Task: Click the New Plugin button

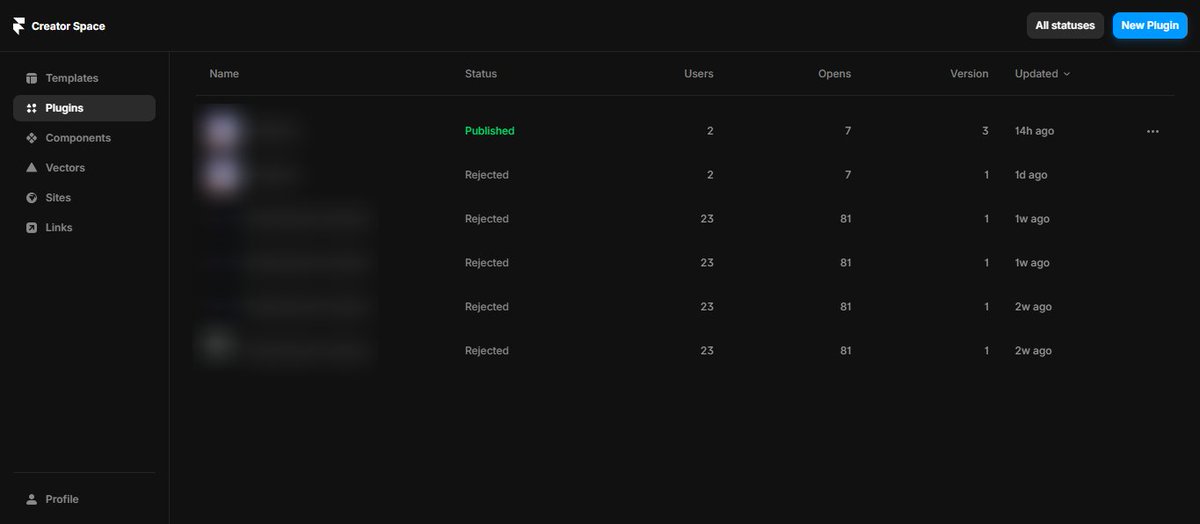Action: pos(1150,26)
